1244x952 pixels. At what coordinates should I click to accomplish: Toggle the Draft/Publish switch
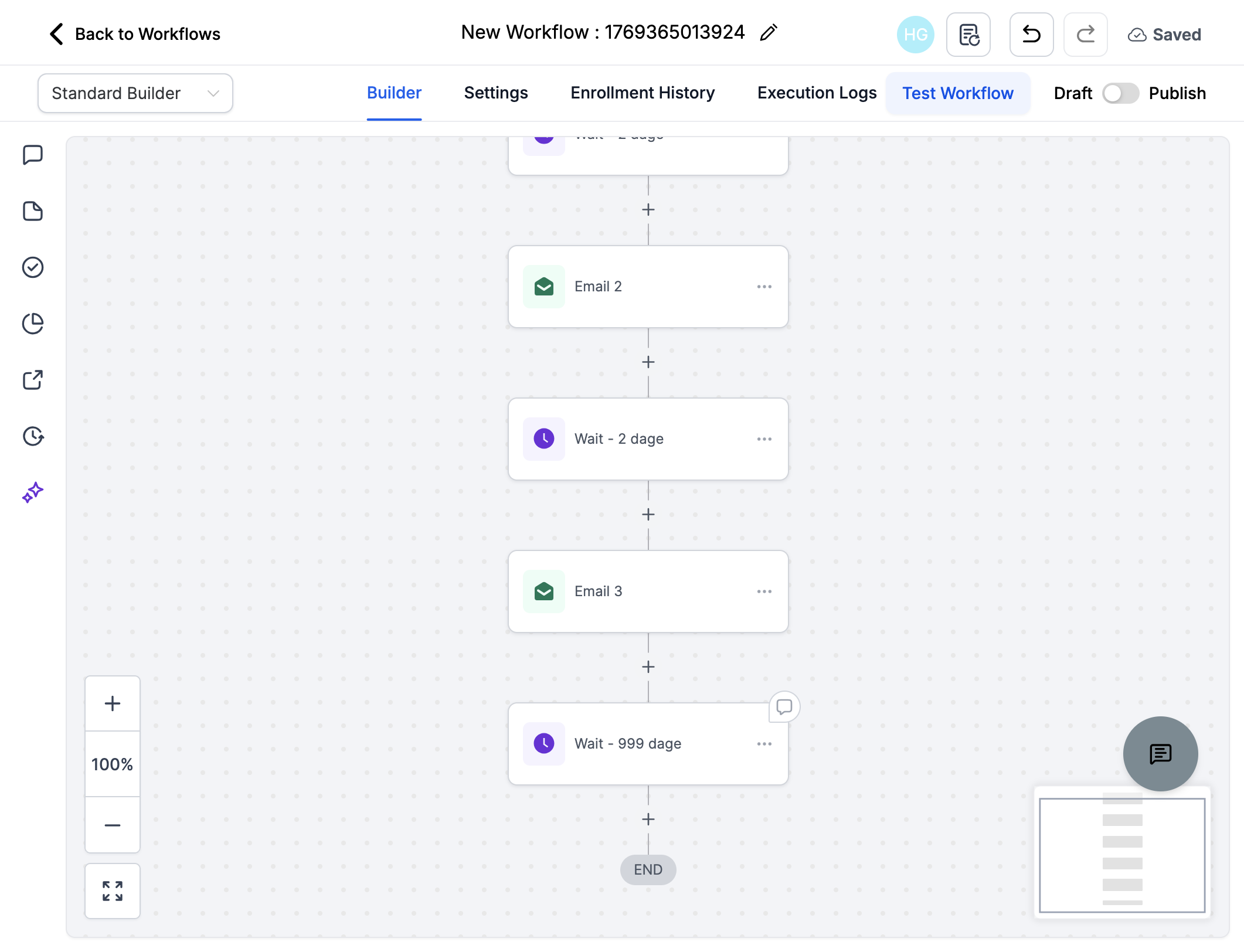(1120, 93)
